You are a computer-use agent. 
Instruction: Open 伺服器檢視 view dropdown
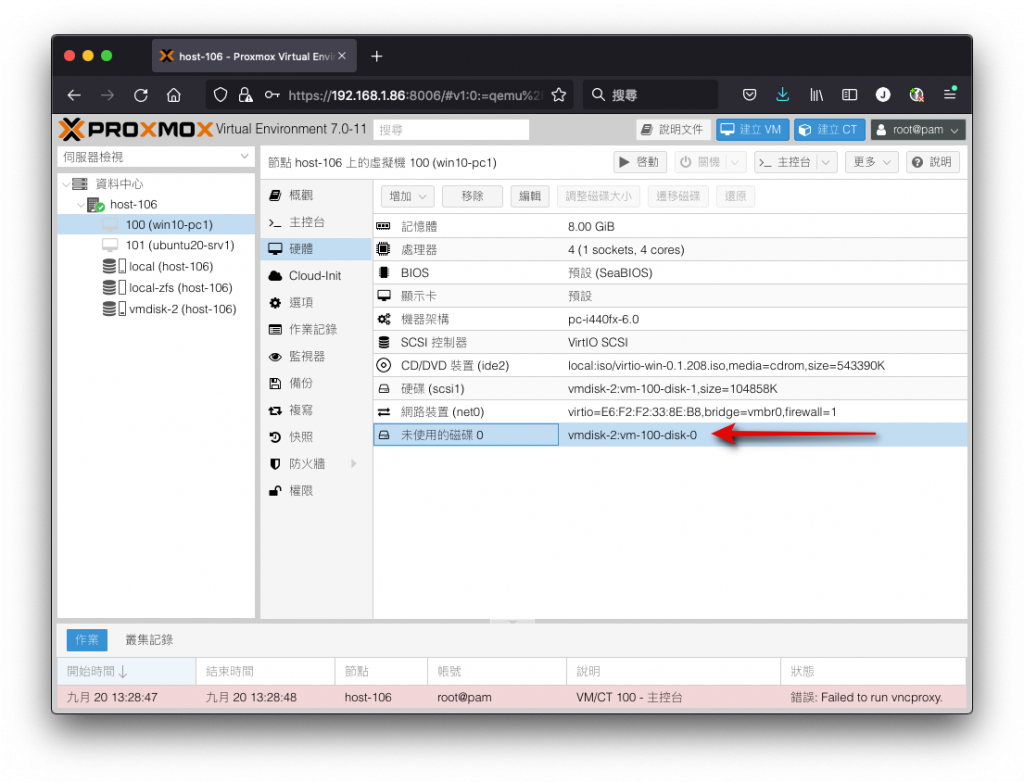pyautogui.click(x=155, y=157)
